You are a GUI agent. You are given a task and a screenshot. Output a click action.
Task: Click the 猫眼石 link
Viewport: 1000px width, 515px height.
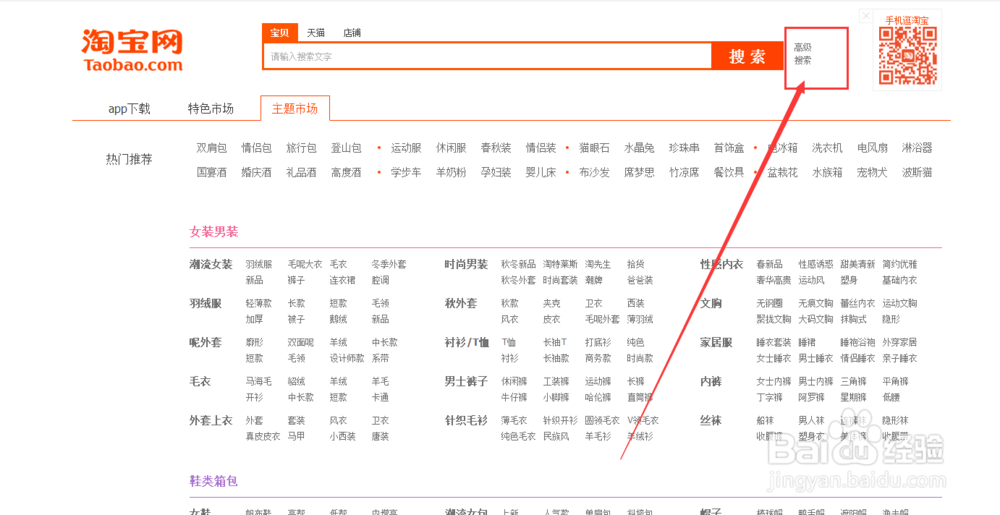(x=594, y=148)
